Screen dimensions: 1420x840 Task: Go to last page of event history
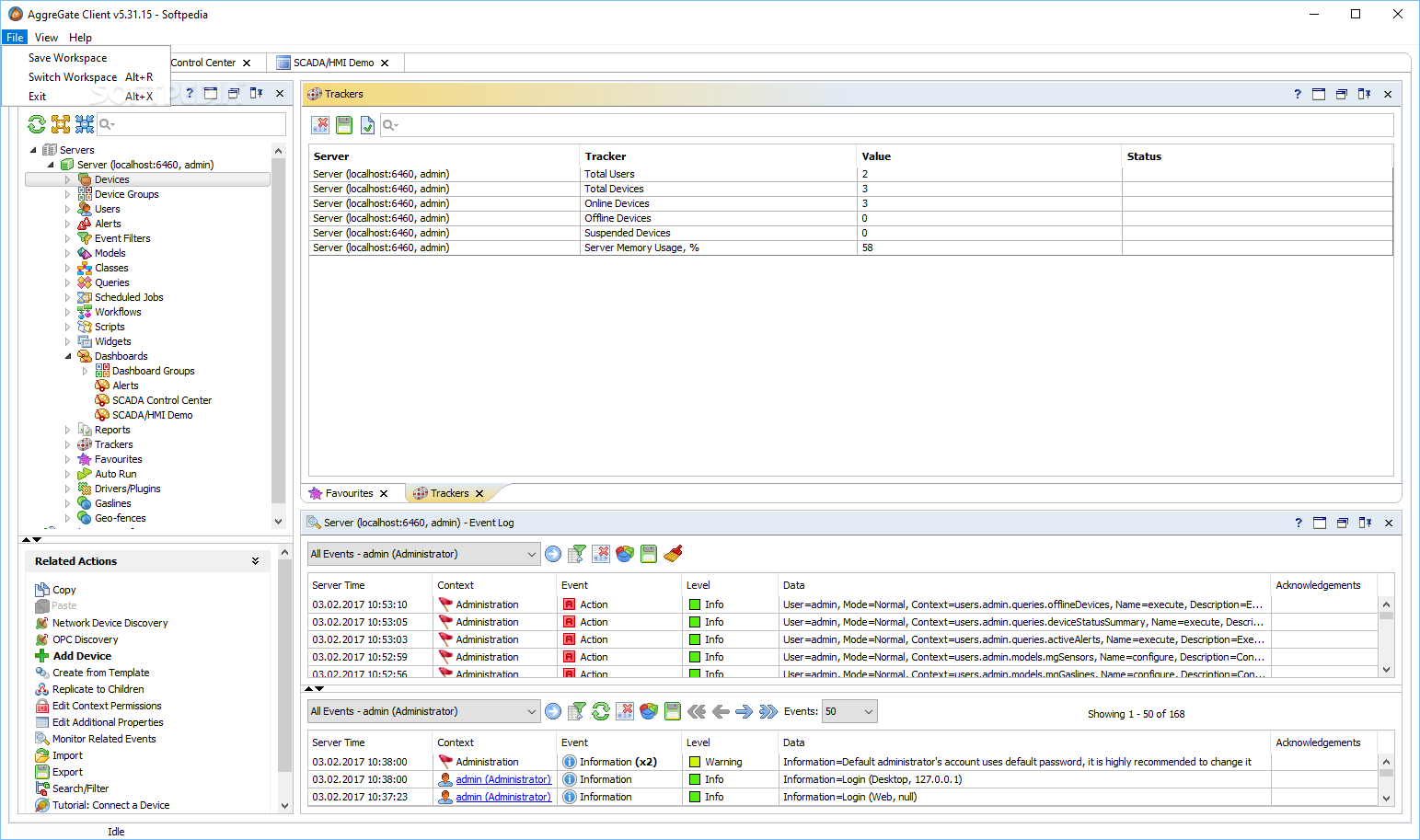768,711
